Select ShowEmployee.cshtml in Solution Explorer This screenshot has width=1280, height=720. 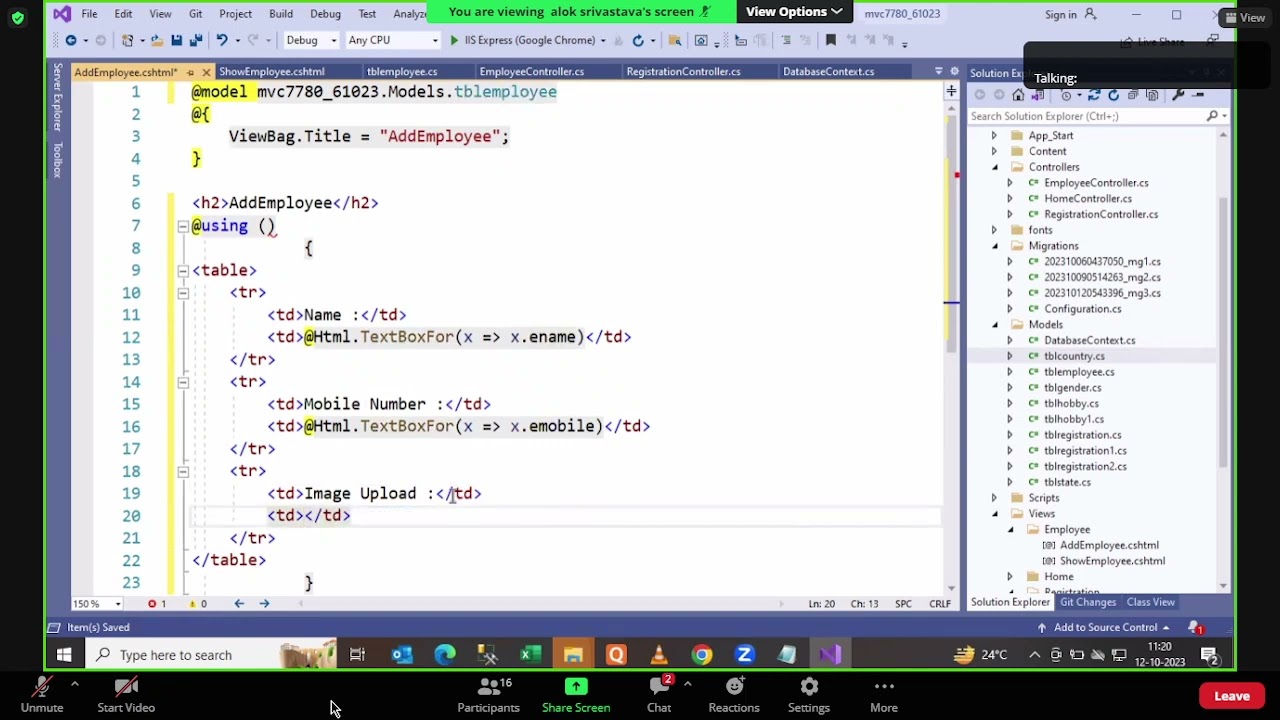click(1112, 561)
